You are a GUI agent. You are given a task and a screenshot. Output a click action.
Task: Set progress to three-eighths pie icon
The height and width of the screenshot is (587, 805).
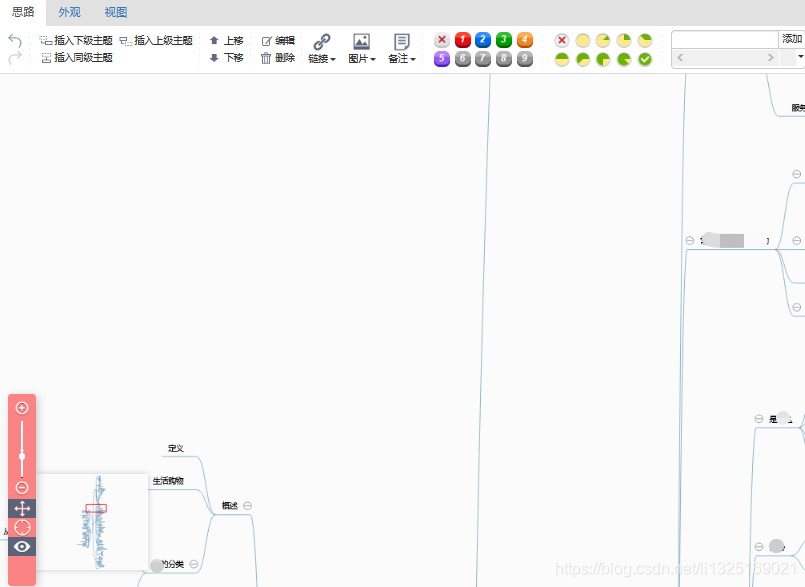point(645,40)
